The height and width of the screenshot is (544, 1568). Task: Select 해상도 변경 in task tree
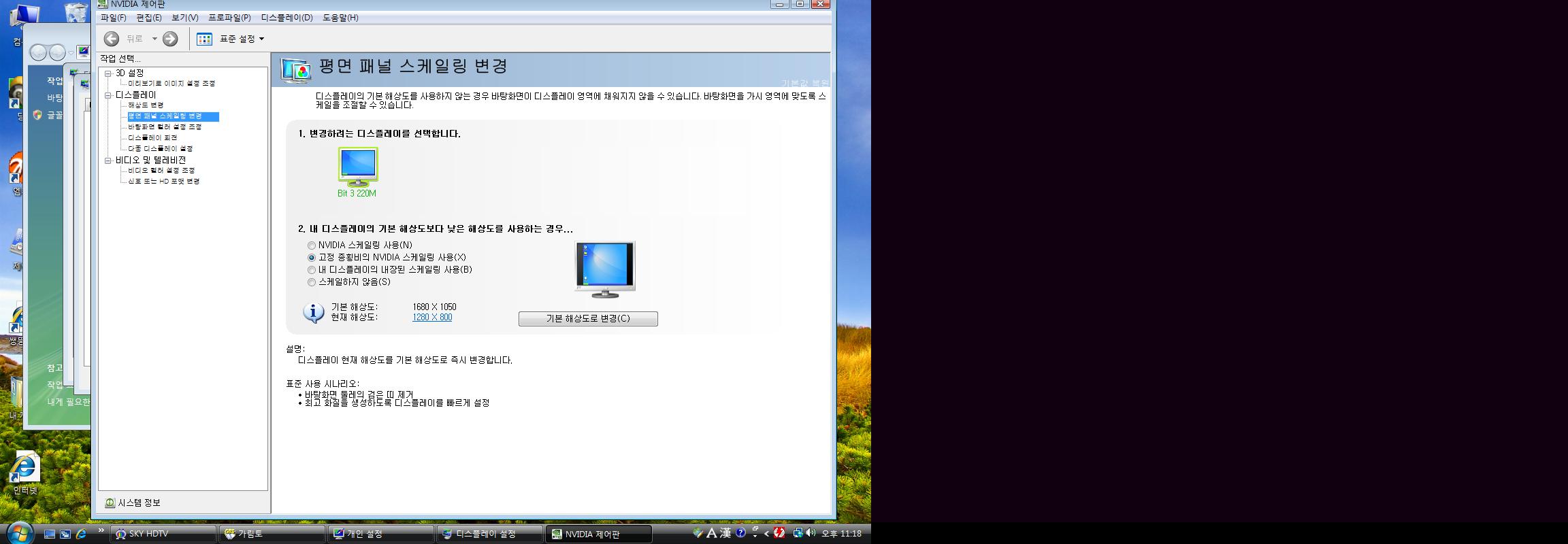(x=146, y=105)
